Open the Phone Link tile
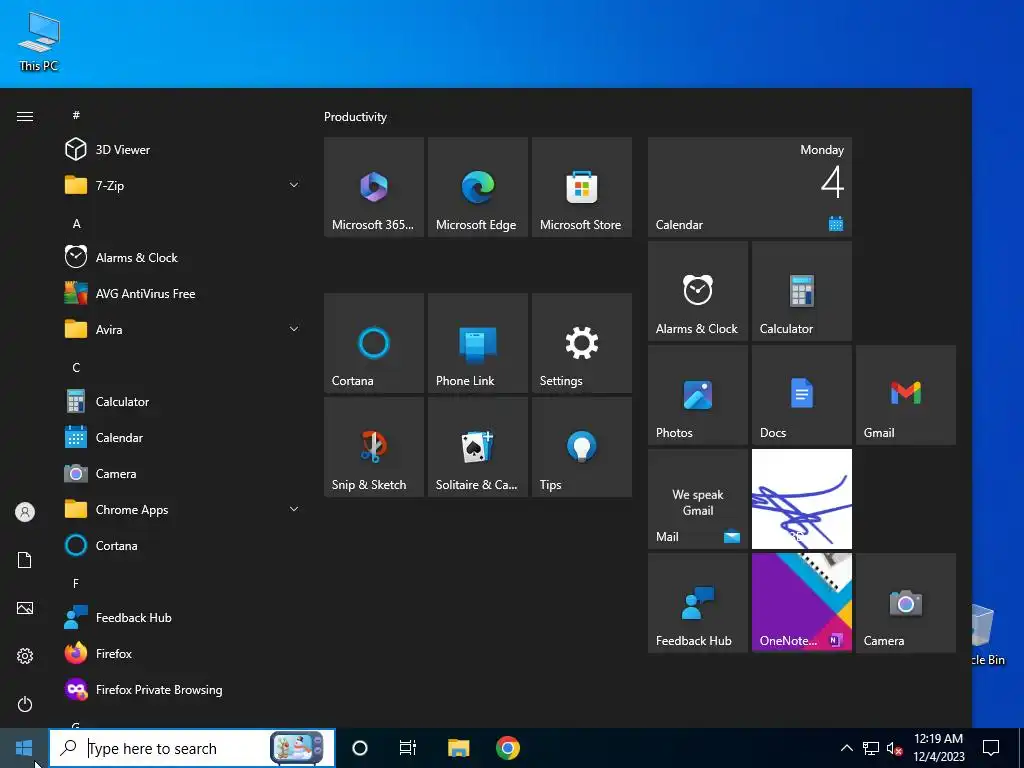This screenshot has width=1024, height=768. click(x=477, y=343)
